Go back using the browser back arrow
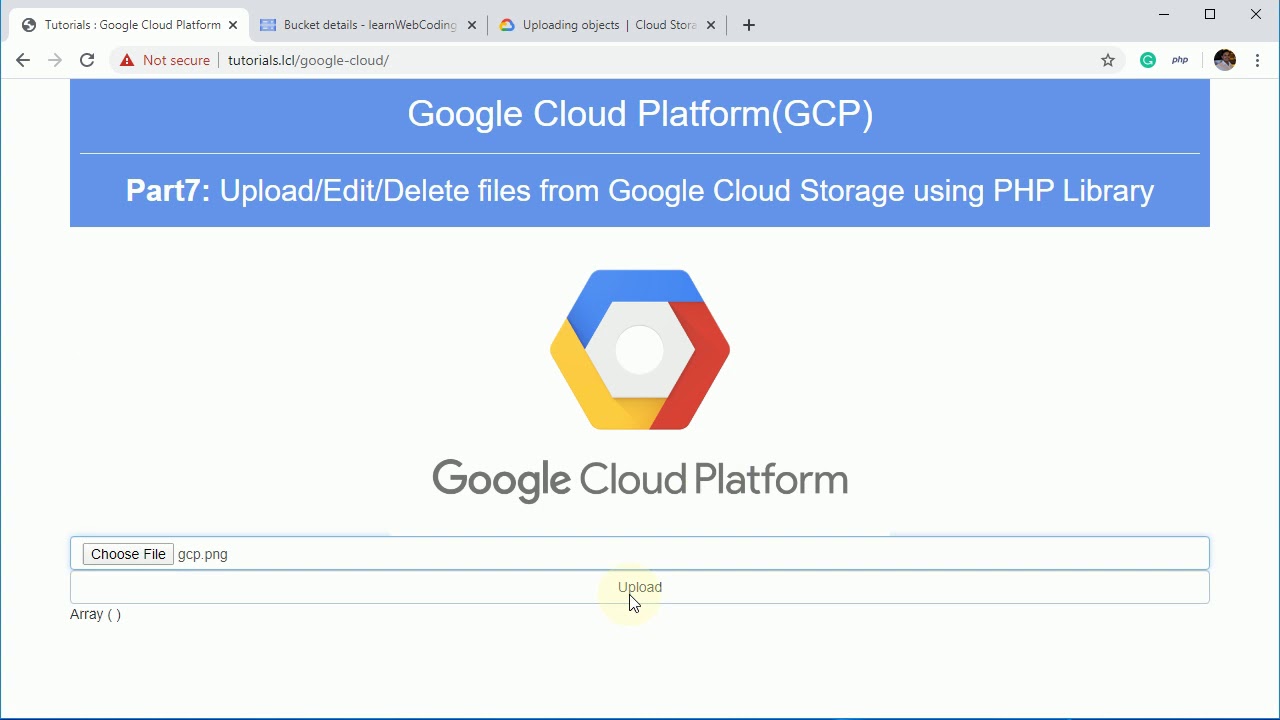The width and height of the screenshot is (1280, 720). [23, 60]
